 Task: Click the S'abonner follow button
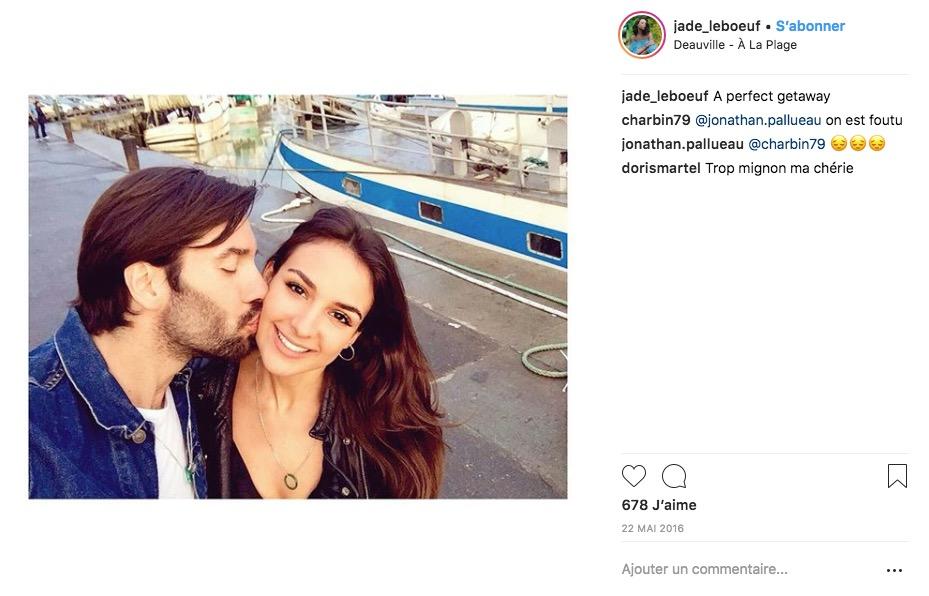coord(810,26)
